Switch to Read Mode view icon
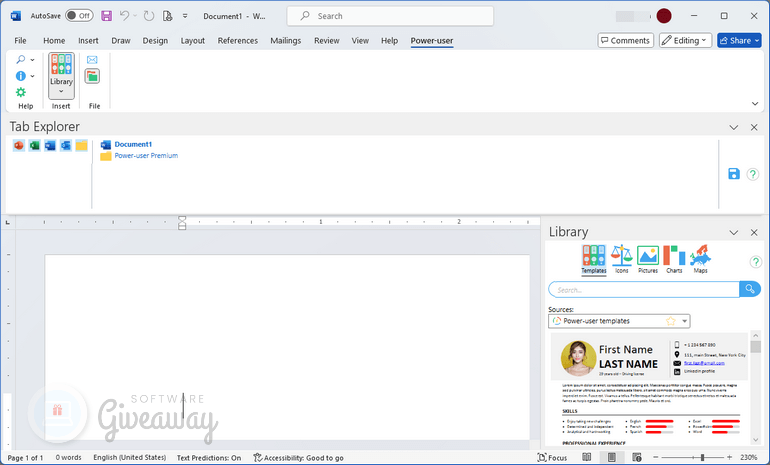This screenshot has height=465, width=770. click(x=586, y=458)
